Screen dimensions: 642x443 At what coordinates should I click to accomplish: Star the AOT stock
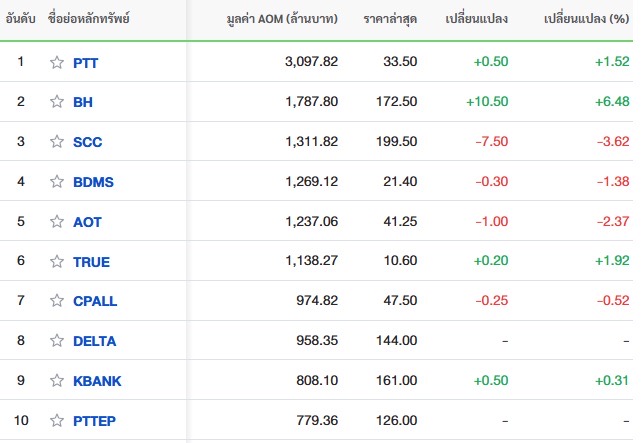[x=57, y=222]
